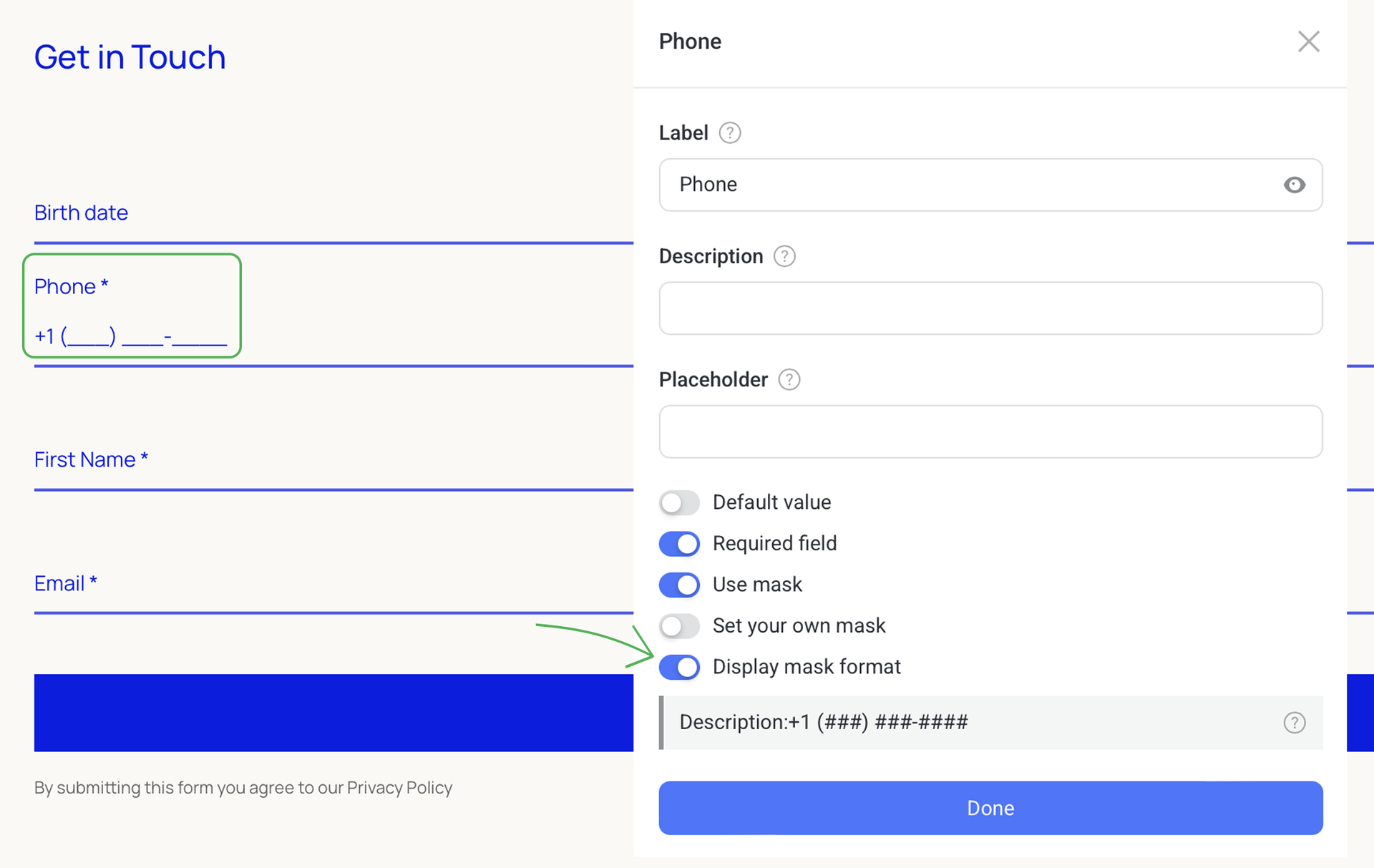Viewport: 1374px width, 868px height.
Task: Click the Label text input containing Phone
Action: [973, 185]
